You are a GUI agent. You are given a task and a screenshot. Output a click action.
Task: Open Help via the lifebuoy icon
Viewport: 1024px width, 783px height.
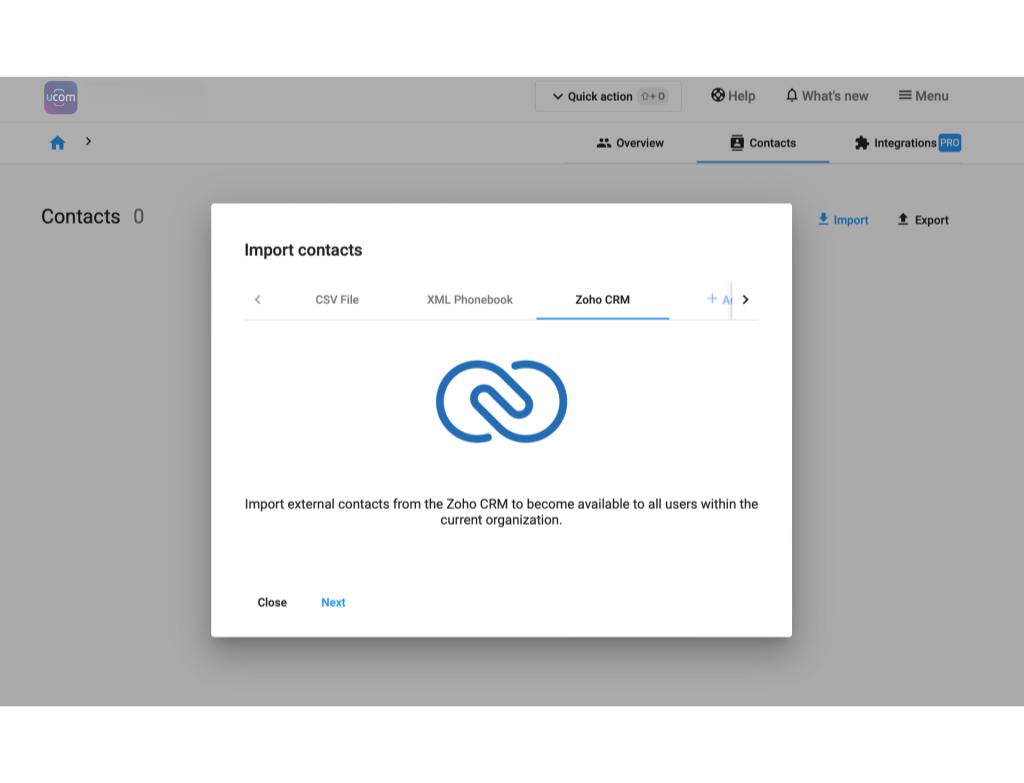click(x=718, y=96)
